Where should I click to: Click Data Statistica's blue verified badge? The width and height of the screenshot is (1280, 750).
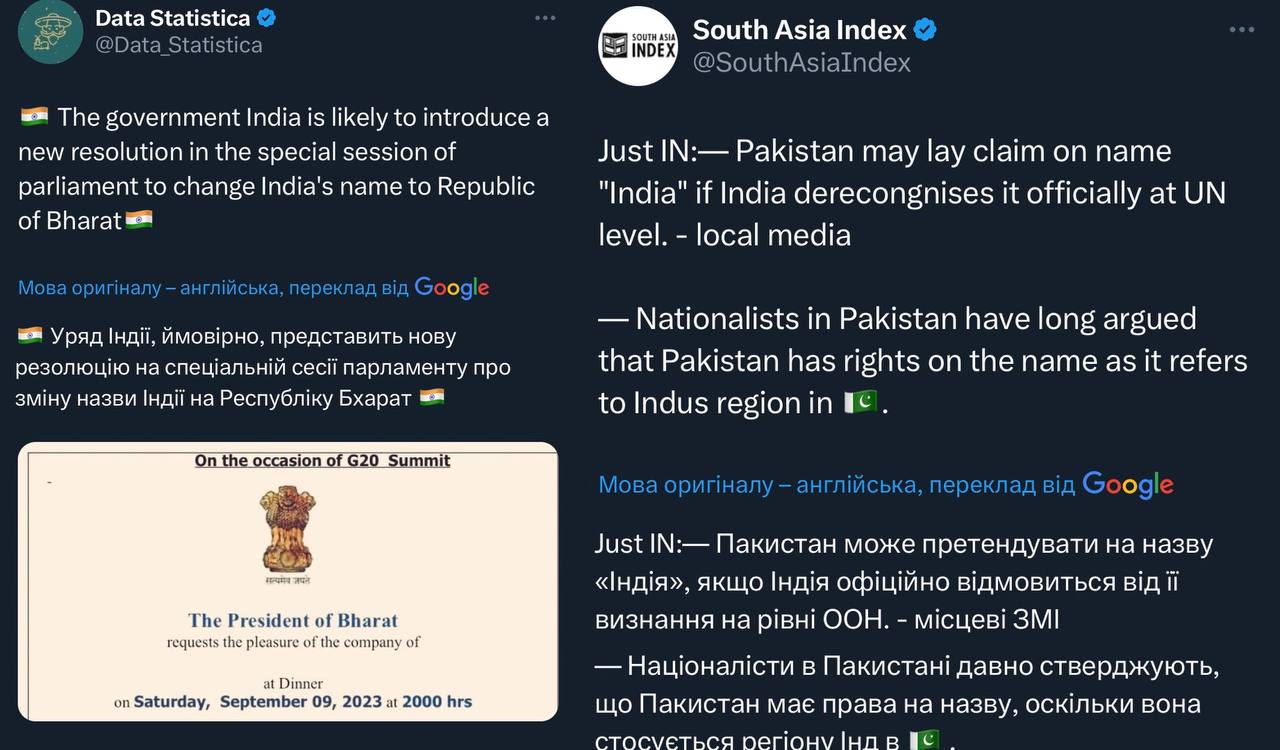[267, 18]
